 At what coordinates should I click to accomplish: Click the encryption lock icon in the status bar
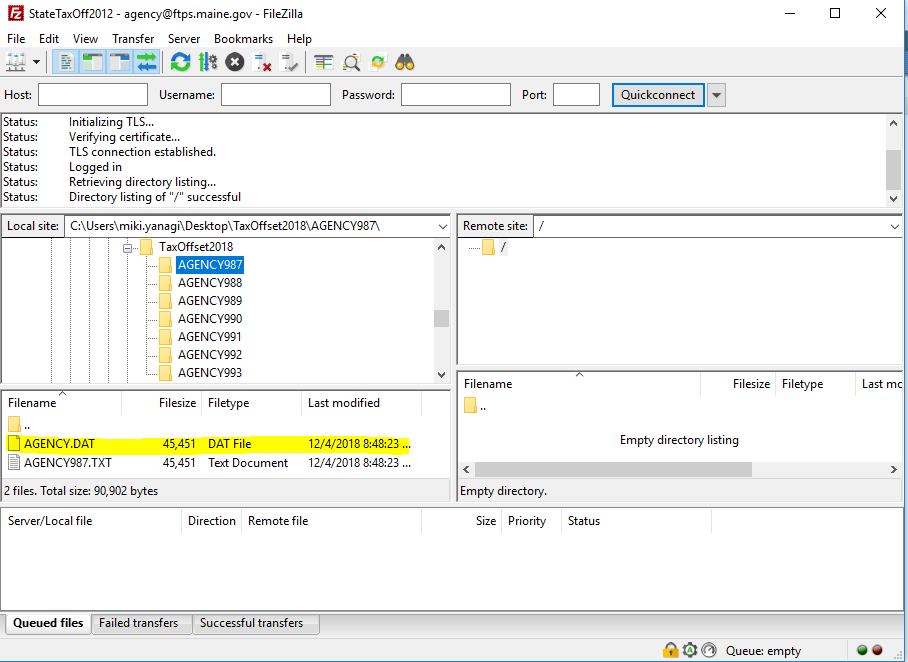[671, 650]
